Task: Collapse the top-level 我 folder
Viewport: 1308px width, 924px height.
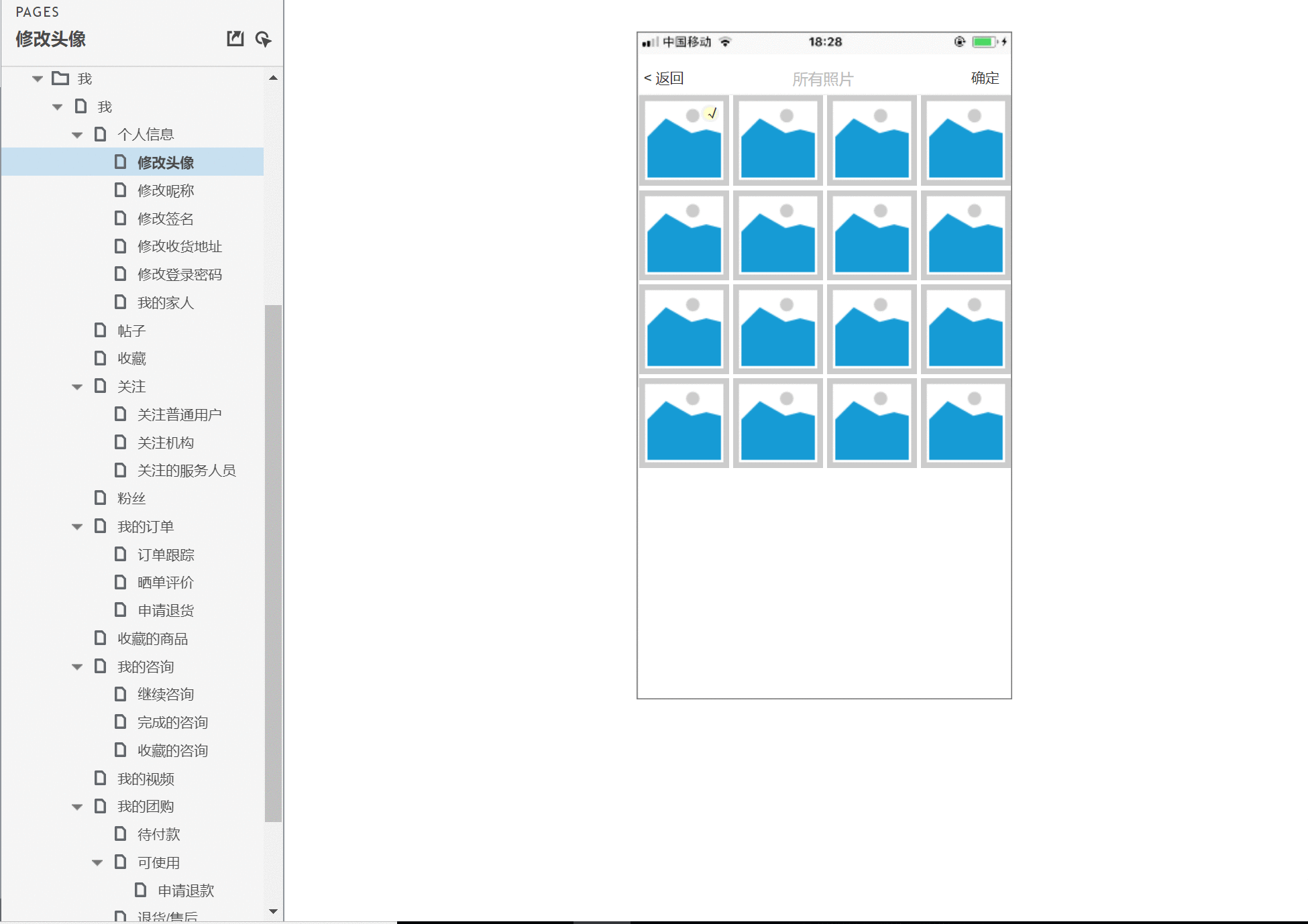Action: [38, 79]
